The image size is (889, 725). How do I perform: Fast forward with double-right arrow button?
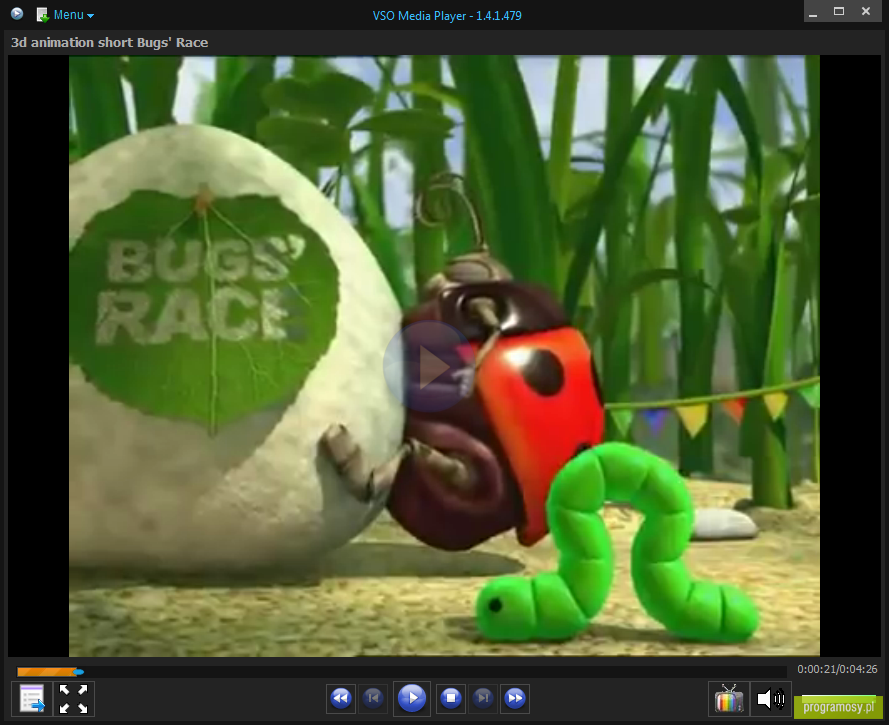point(515,698)
